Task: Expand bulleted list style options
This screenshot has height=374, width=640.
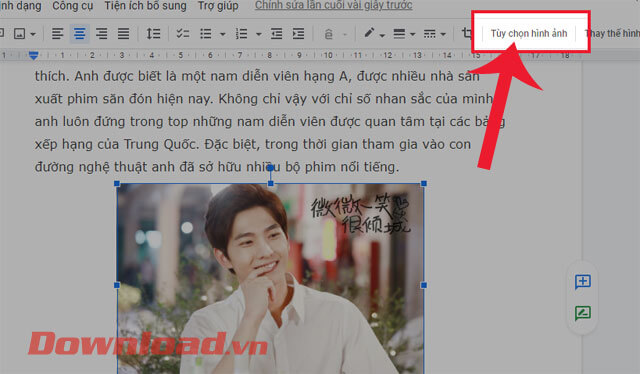Action: click(x=222, y=34)
